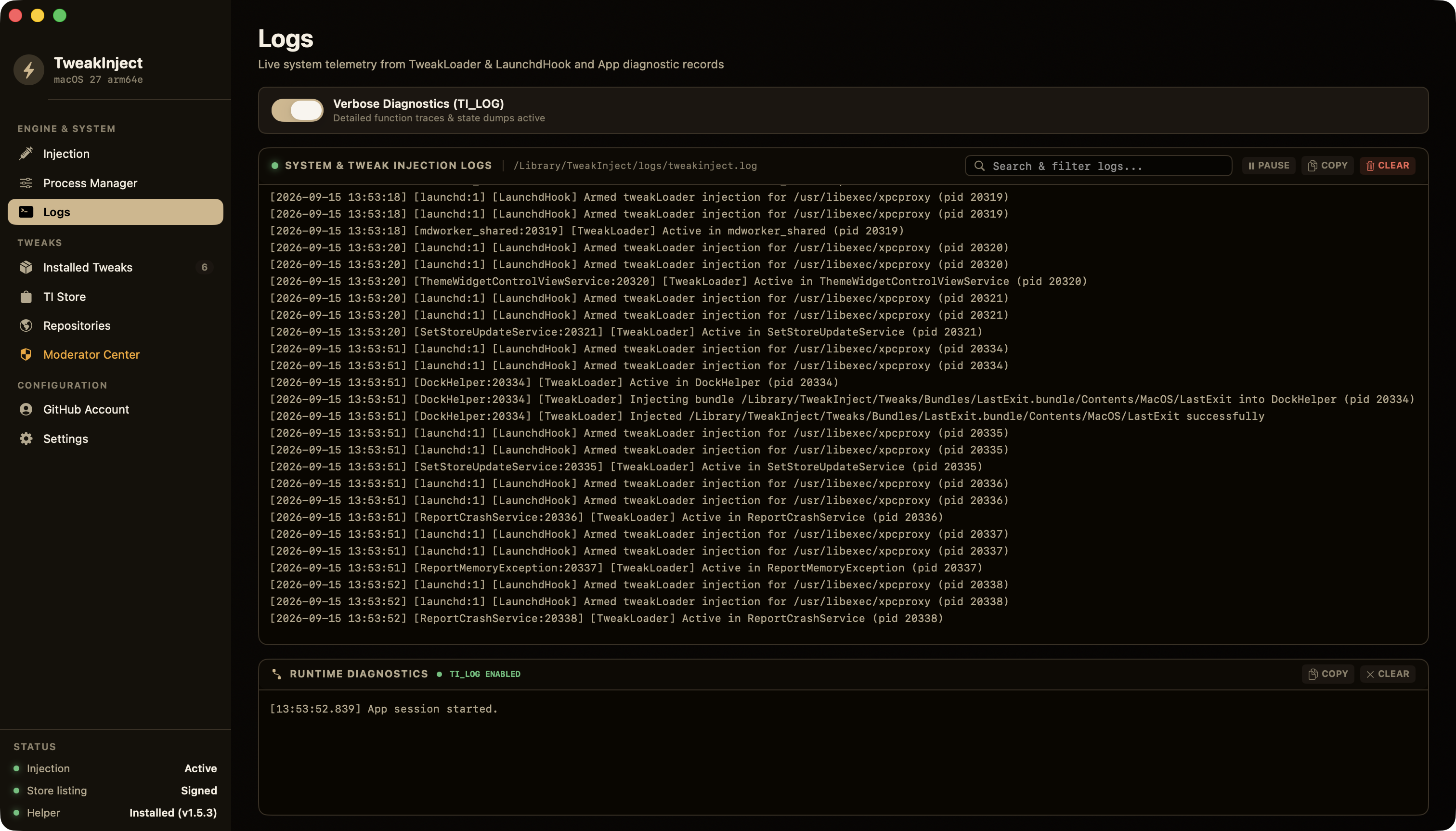Click the macOS 27 arm64e label
Image resolution: width=1456 pixels, height=831 pixels.
click(x=98, y=79)
